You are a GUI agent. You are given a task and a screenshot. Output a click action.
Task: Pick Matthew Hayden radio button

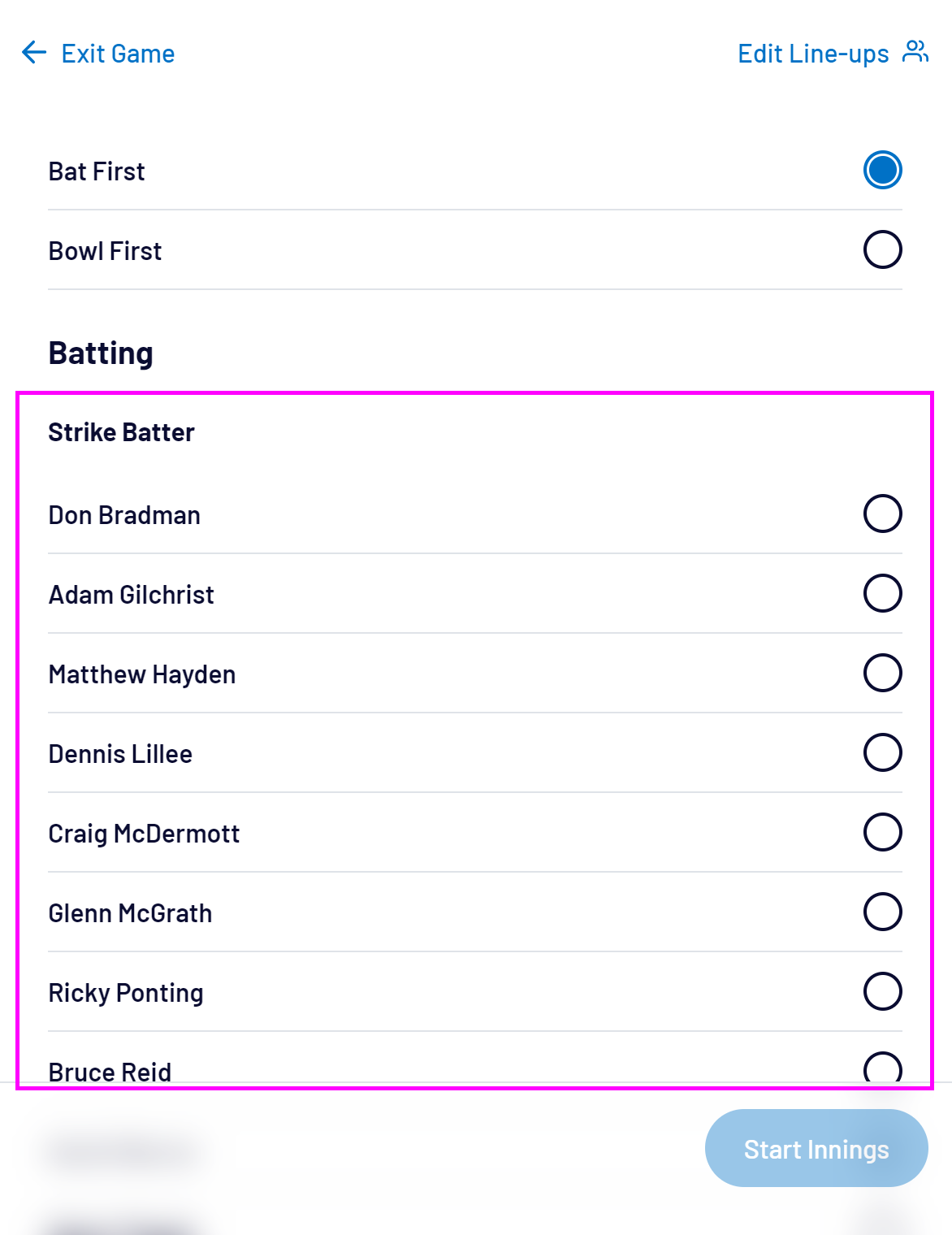pos(882,673)
